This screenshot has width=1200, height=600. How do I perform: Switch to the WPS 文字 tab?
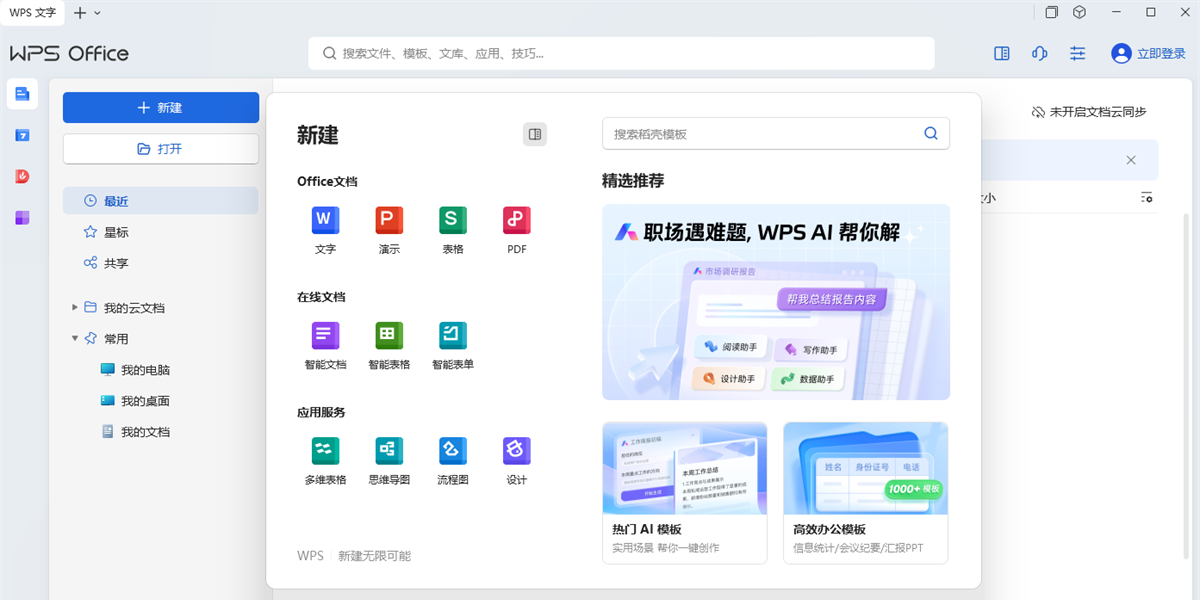[32, 13]
